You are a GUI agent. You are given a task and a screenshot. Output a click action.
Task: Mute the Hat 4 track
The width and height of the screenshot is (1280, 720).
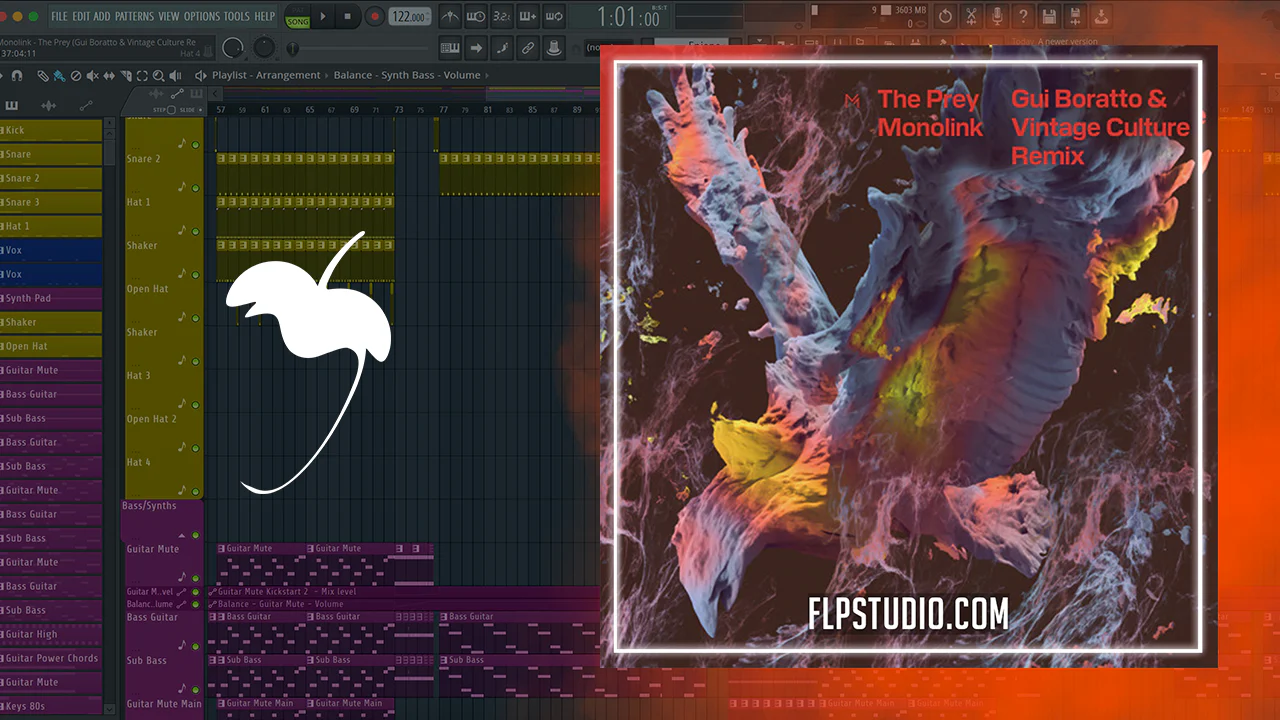(195, 491)
